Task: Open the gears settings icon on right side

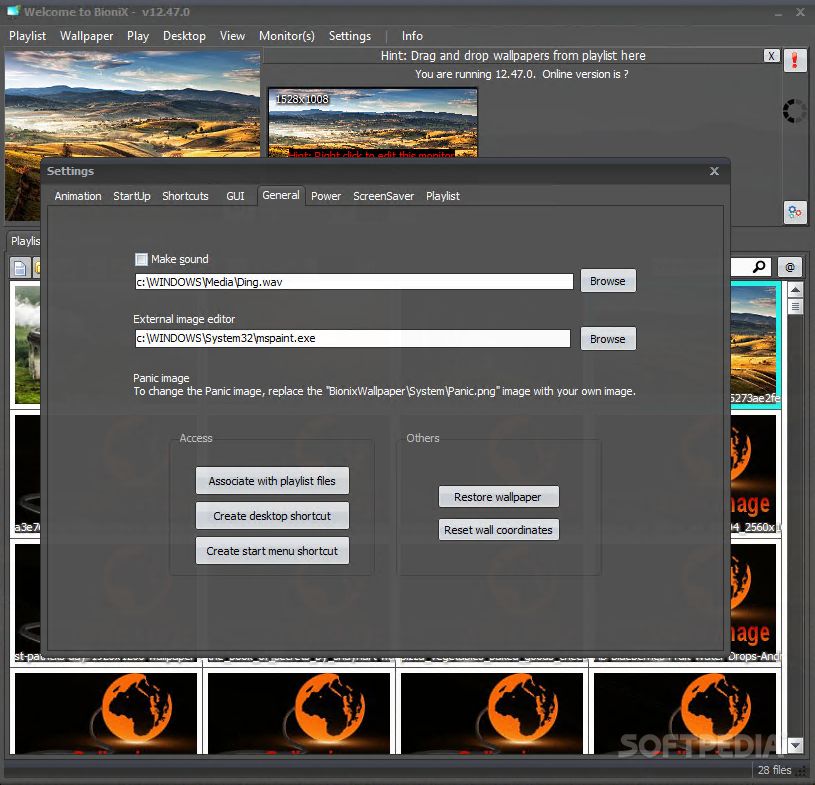Action: point(795,212)
